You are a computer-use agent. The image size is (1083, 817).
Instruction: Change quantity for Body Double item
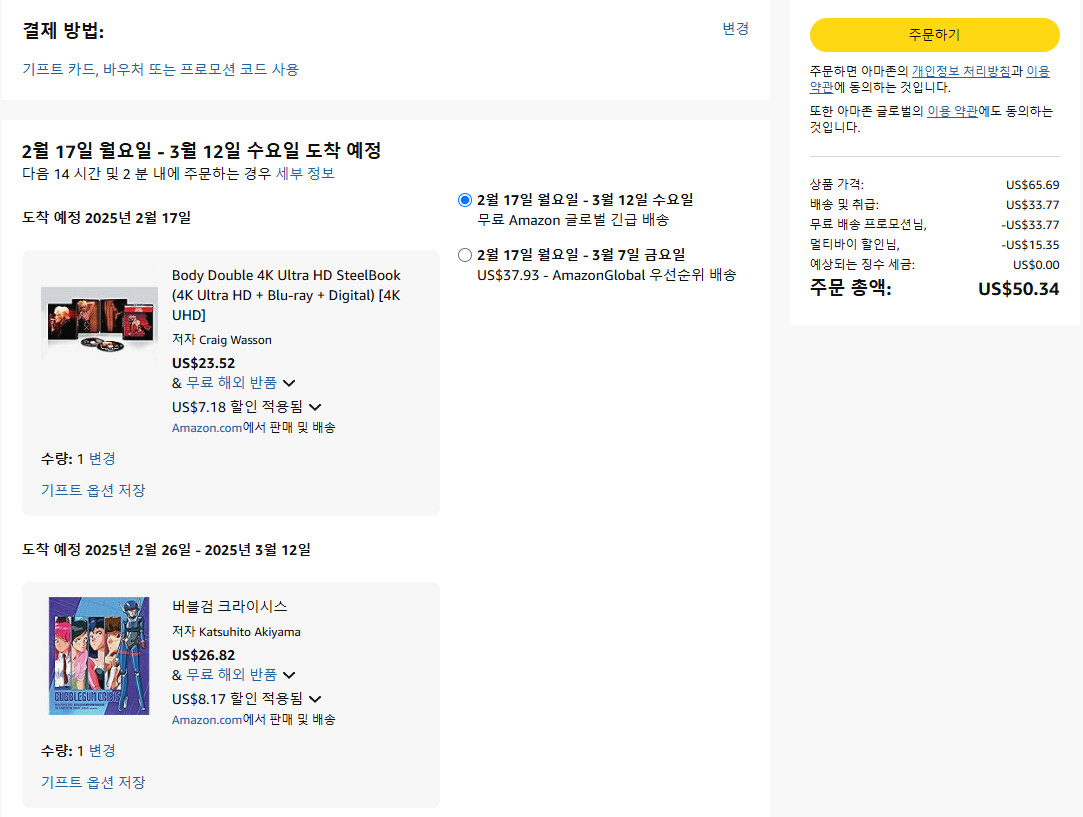tap(102, 459)
